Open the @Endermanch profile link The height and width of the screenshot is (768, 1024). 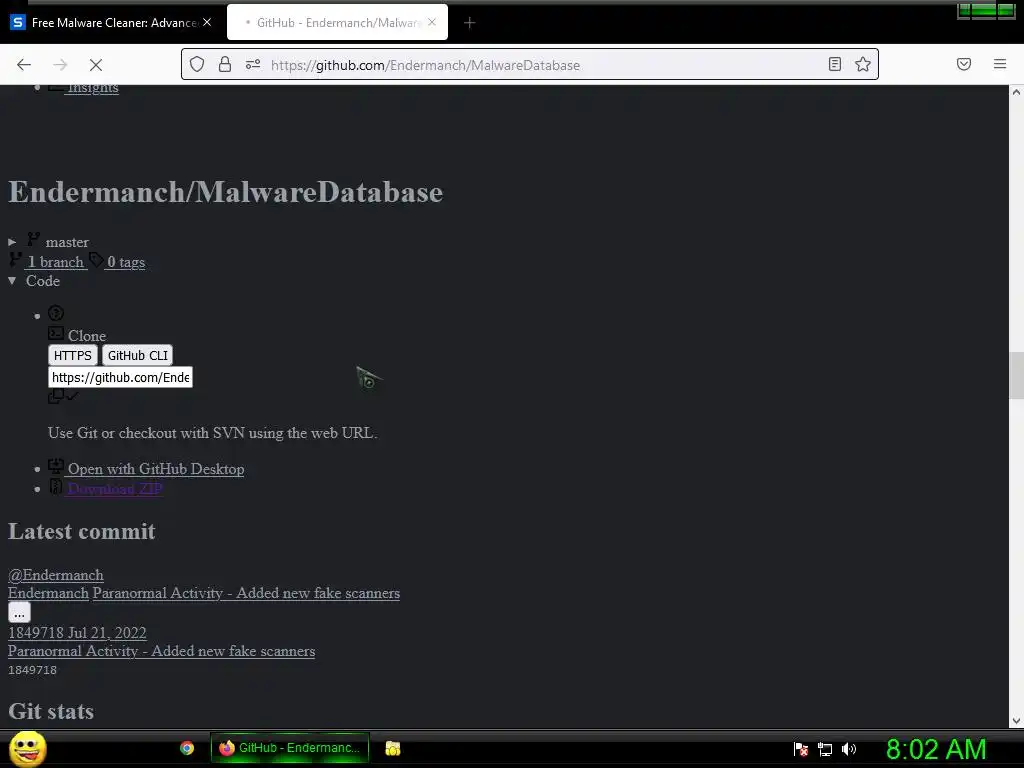pos(56,575)
